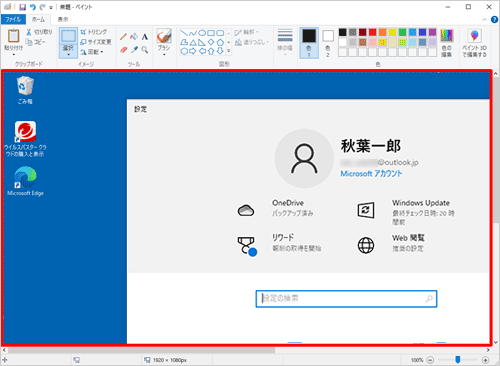
Task: Choose the Hexagon shape
Action: coord(184,51)
